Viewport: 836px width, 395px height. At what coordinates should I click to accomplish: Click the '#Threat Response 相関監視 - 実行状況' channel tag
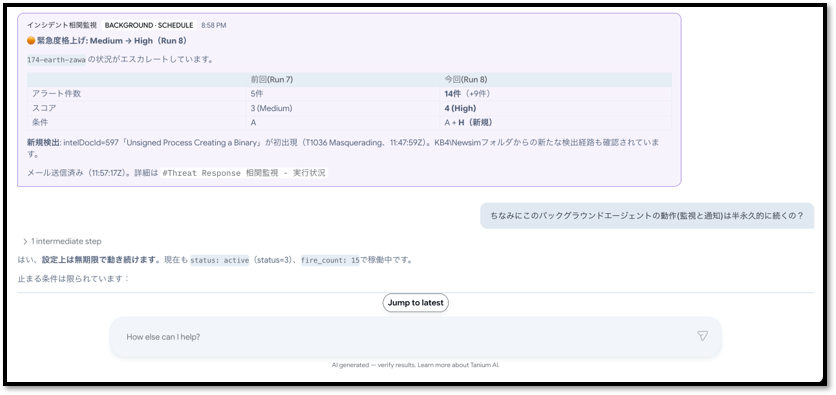[244, 173]
